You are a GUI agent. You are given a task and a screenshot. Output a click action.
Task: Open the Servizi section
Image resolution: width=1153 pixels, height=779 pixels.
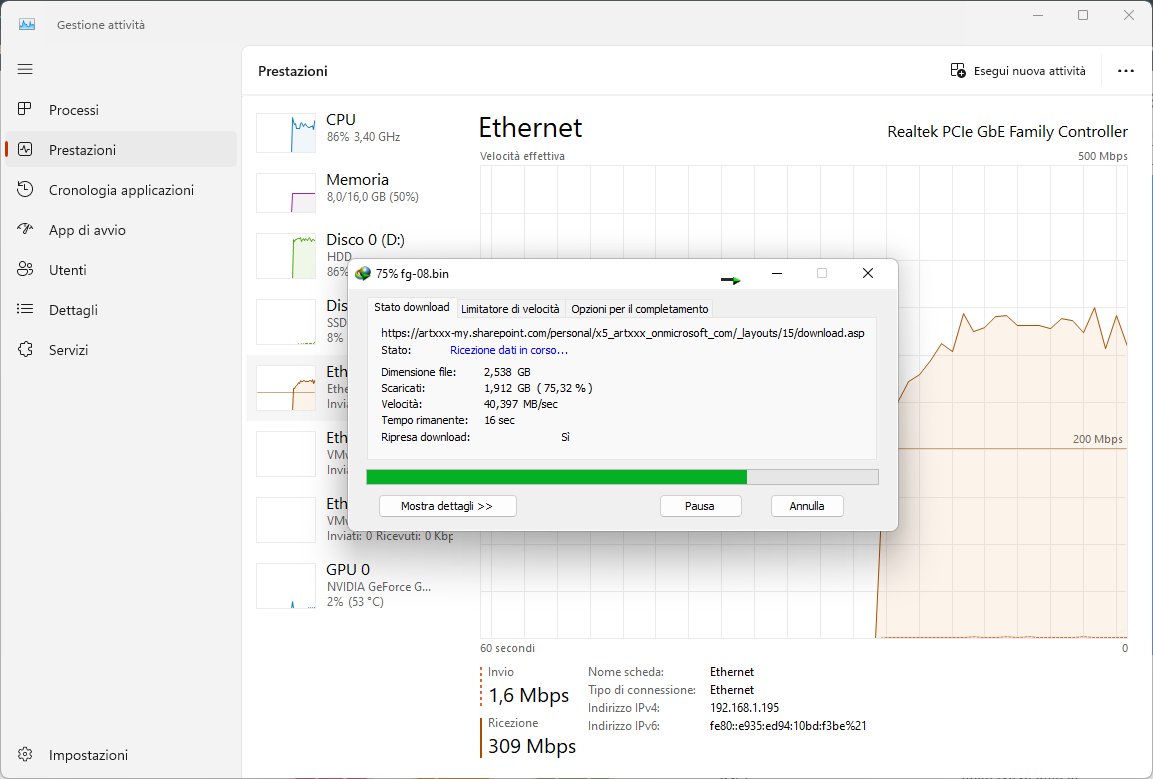tap(68, 350)
